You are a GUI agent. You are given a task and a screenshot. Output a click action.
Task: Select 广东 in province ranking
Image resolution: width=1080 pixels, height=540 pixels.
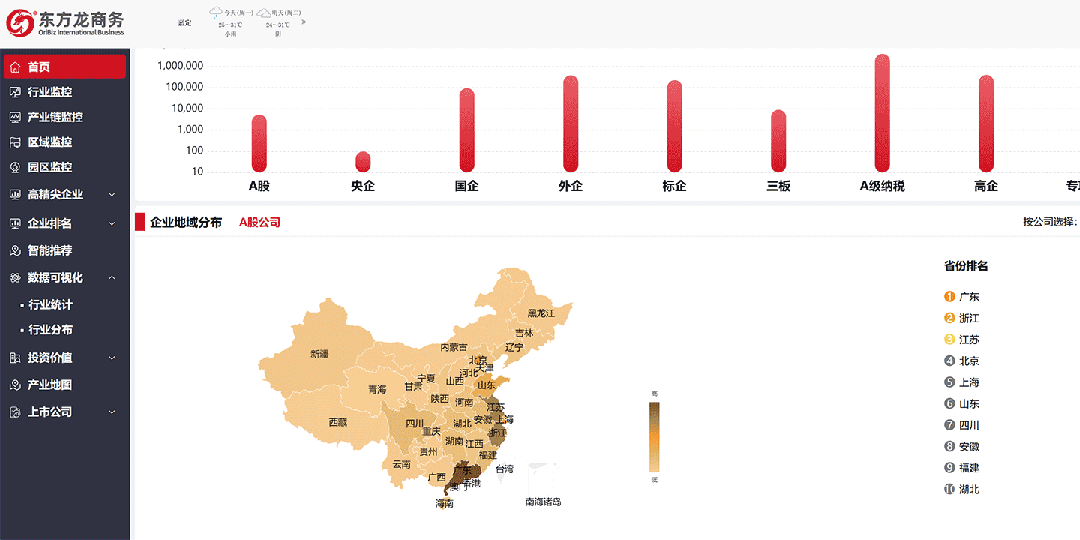(968, 297)
